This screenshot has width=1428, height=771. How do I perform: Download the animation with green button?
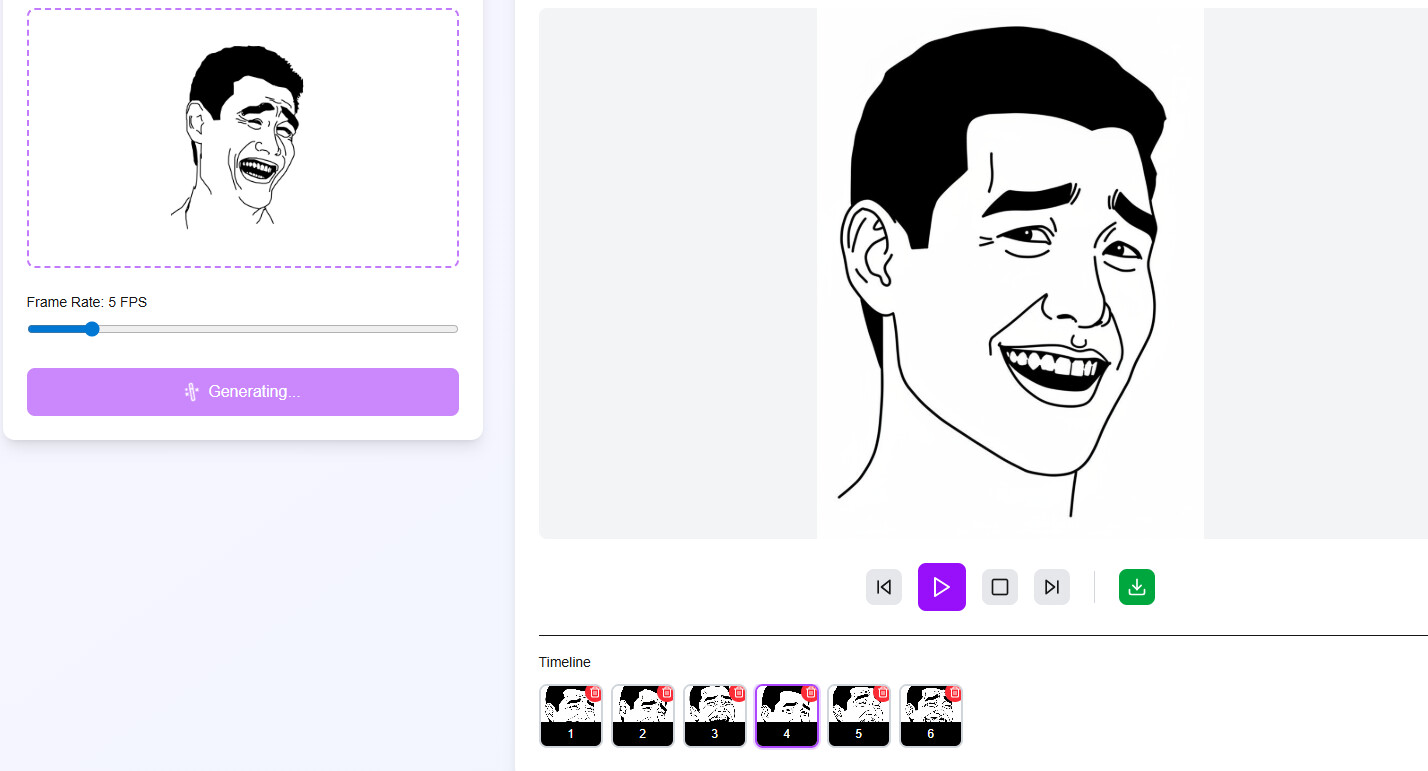(x=1137, y=587)
